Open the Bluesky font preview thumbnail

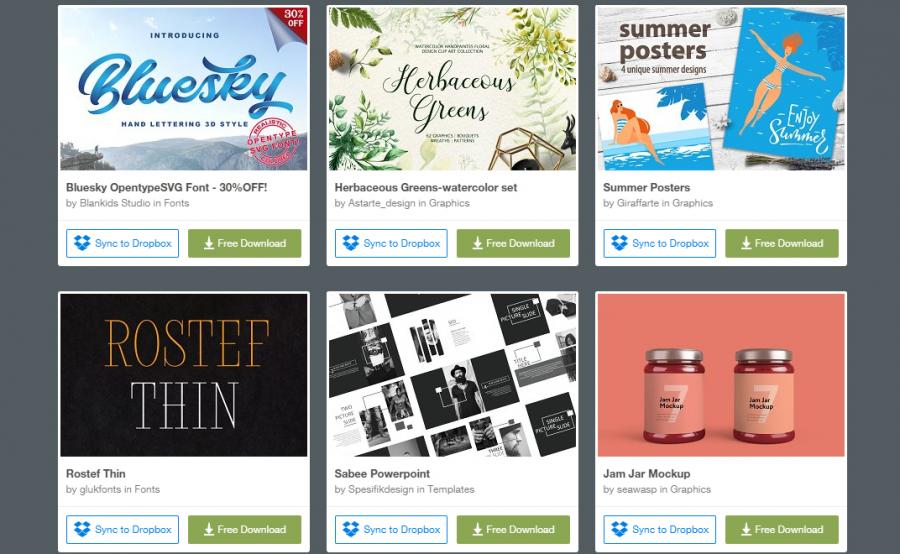click(x=184, y=88)
